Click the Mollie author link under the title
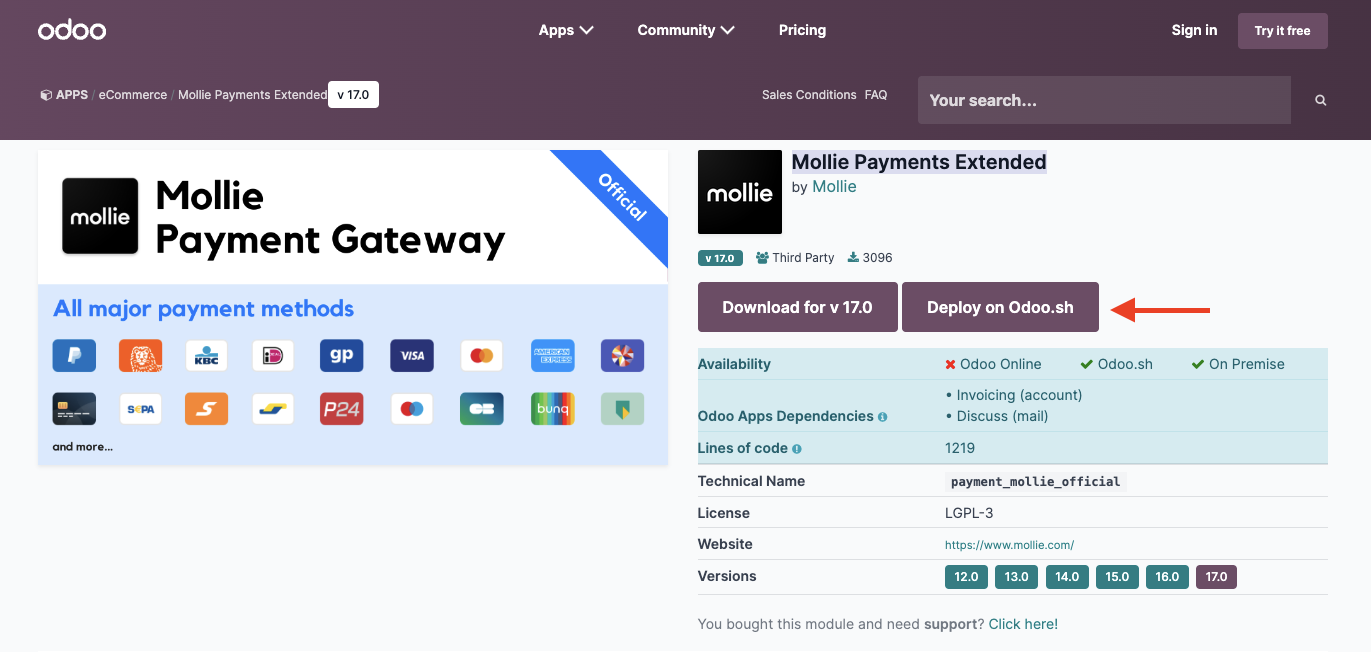Image resolution: width=1371 pixels, height=652 pixels. (834, 187)
